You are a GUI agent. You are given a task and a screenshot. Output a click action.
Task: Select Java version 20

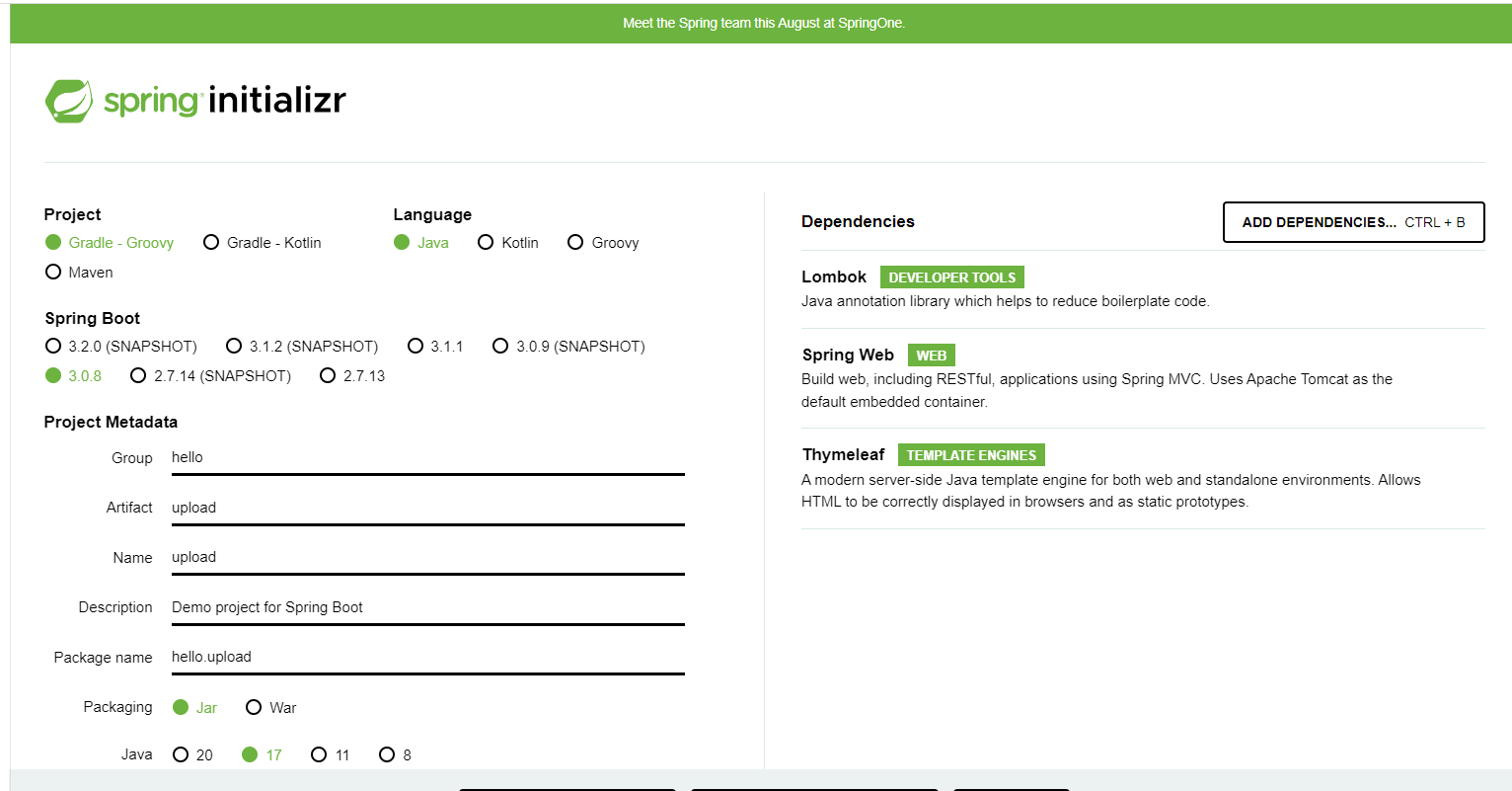tap(192, 755)
